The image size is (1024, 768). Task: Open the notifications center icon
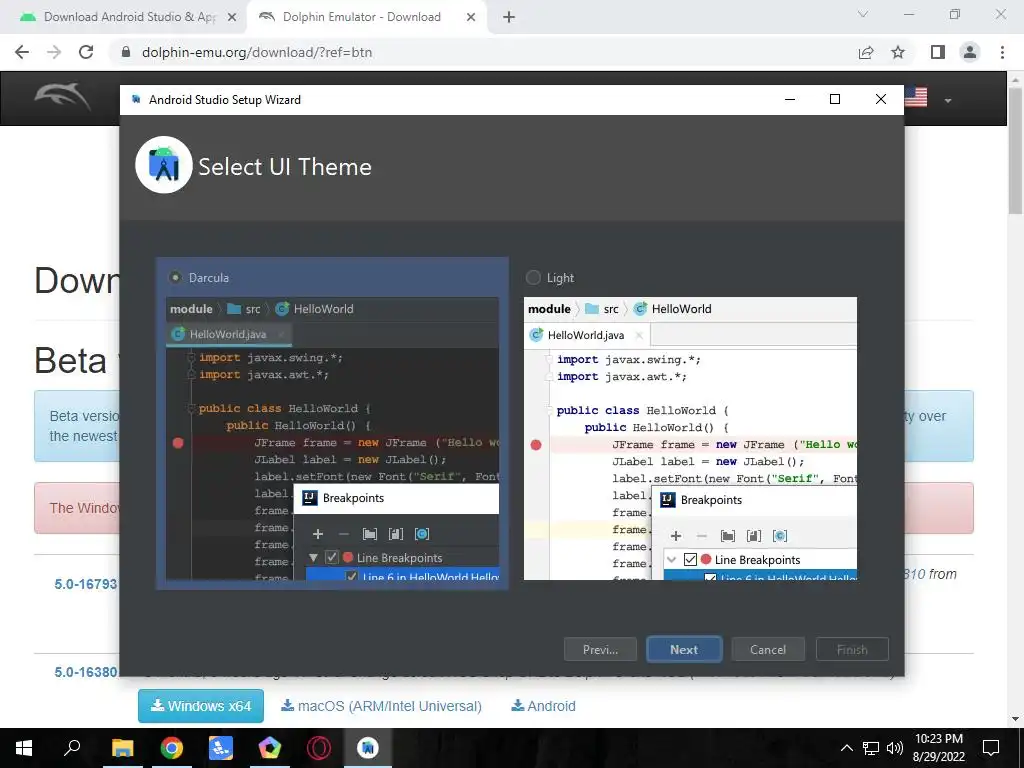pos(991,748)
